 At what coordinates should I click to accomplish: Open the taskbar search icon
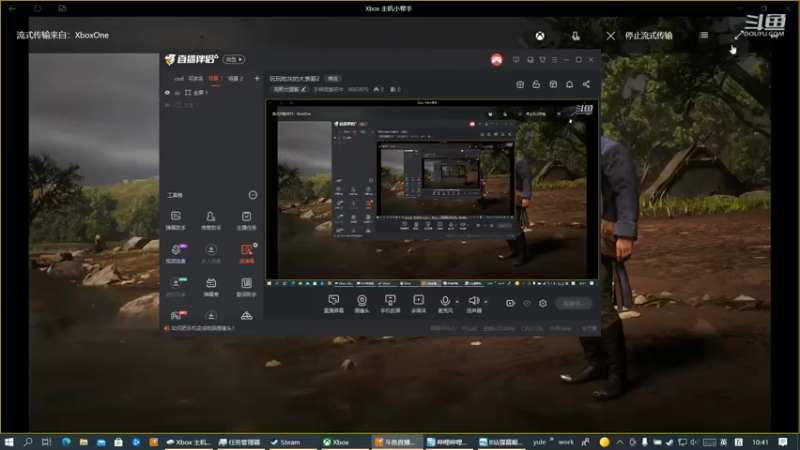[28, 442]
